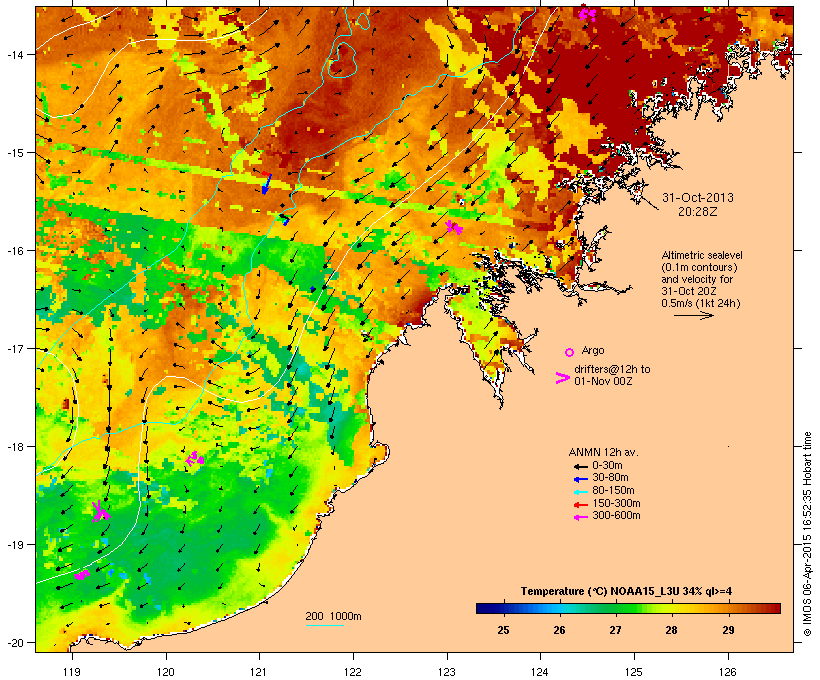The image size is (820, 680).
Task: Click magenta drifter marker near 119.3E 18.7S
Action: coord(100,512)
